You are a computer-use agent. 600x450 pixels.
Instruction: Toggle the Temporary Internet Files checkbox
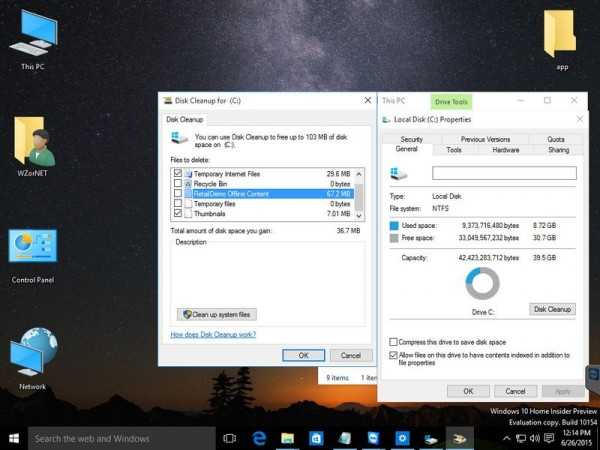(x=178, y=173)
